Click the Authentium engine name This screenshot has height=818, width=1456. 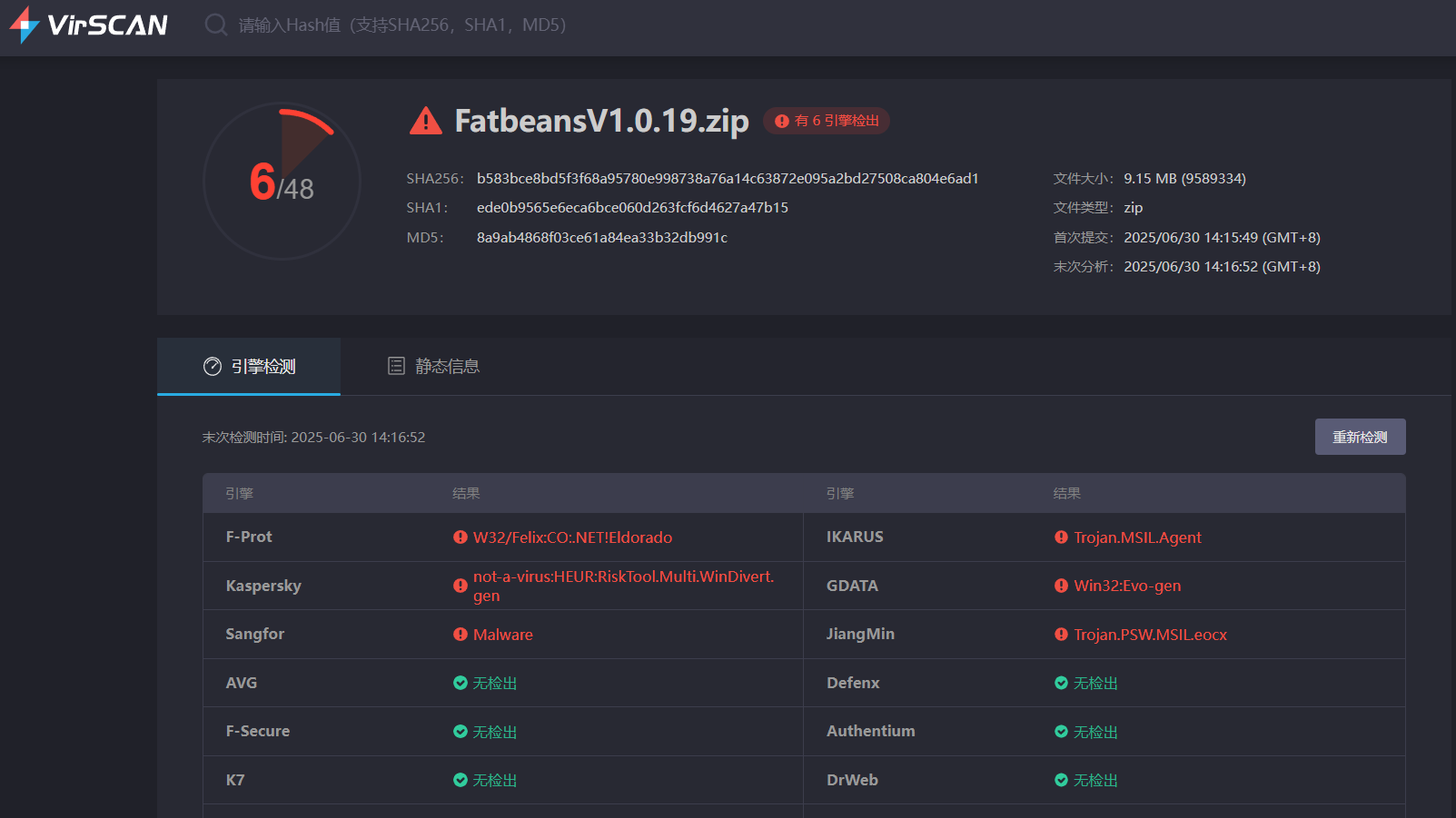(871, 731)
